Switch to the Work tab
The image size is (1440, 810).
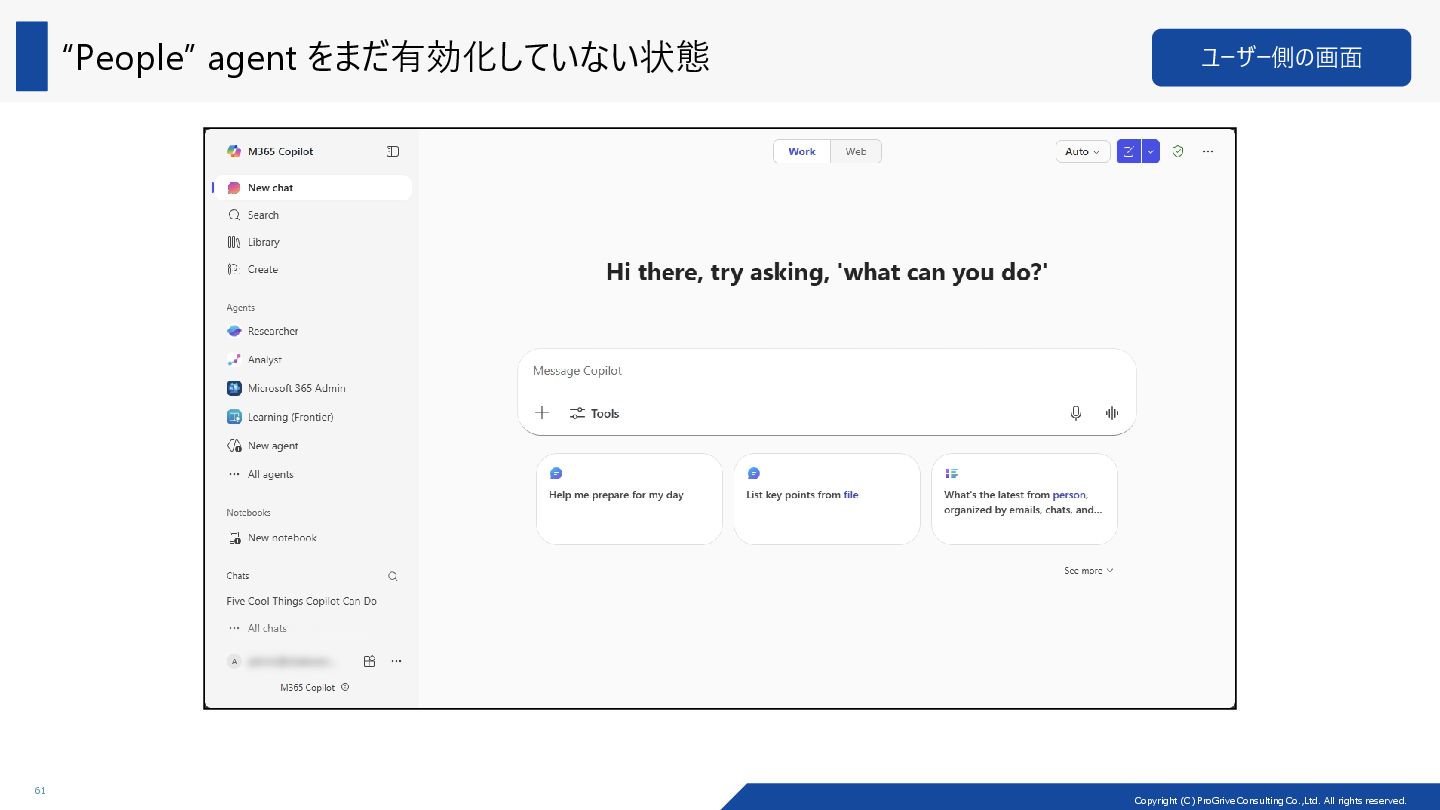pyautogui.click(x=802, y=151)
